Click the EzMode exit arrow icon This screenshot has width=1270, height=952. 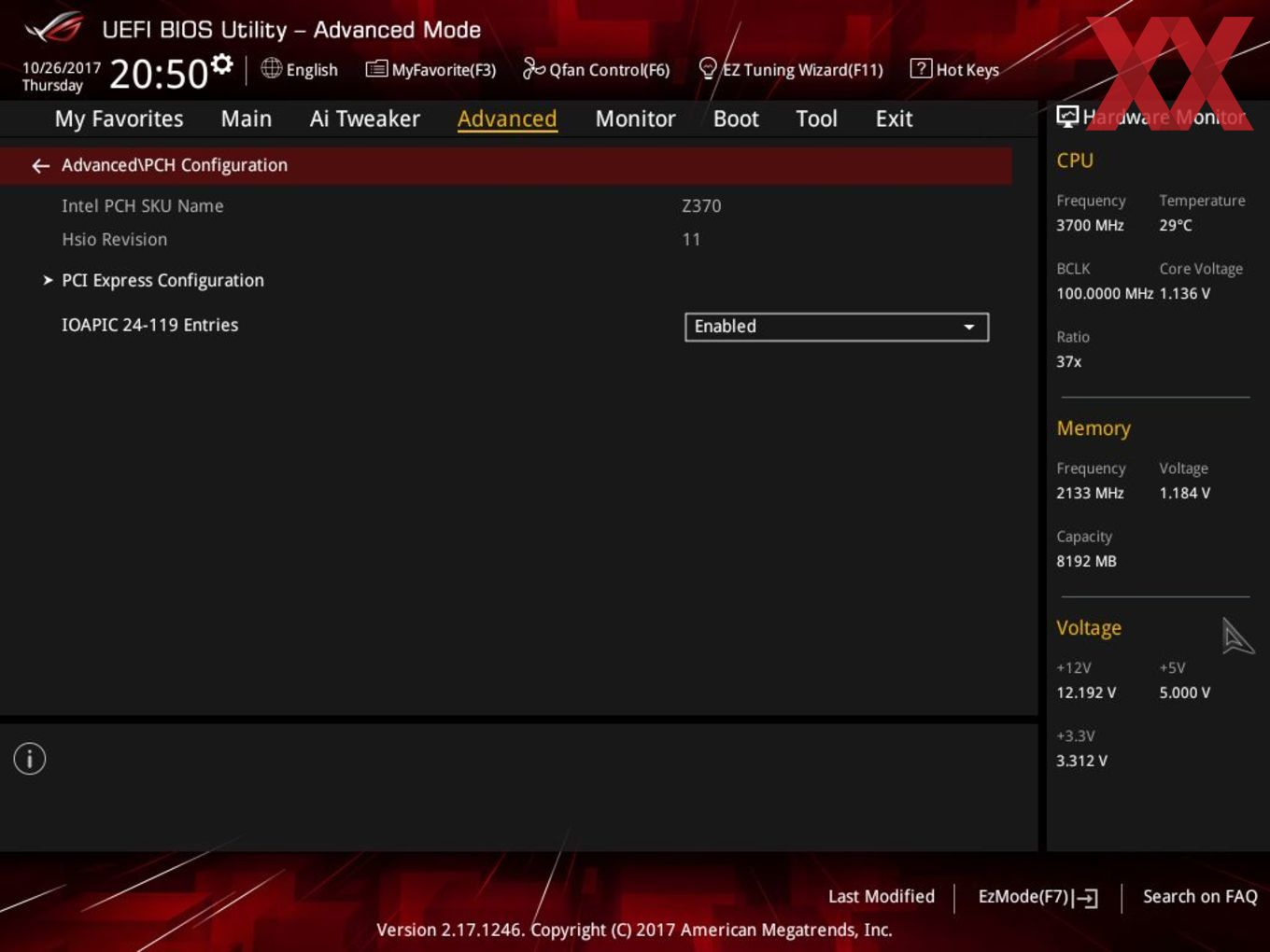pyautogui.click(x=1085, y=898)
